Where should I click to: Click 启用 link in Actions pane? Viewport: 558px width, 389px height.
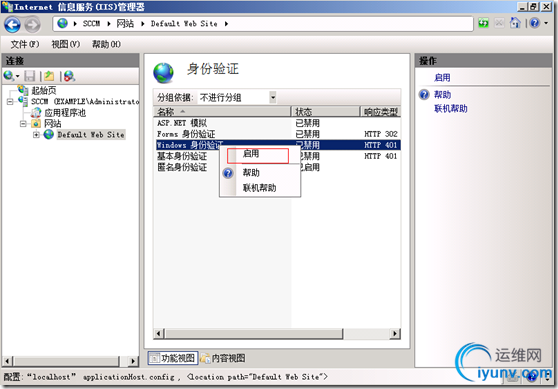[442, 78]
